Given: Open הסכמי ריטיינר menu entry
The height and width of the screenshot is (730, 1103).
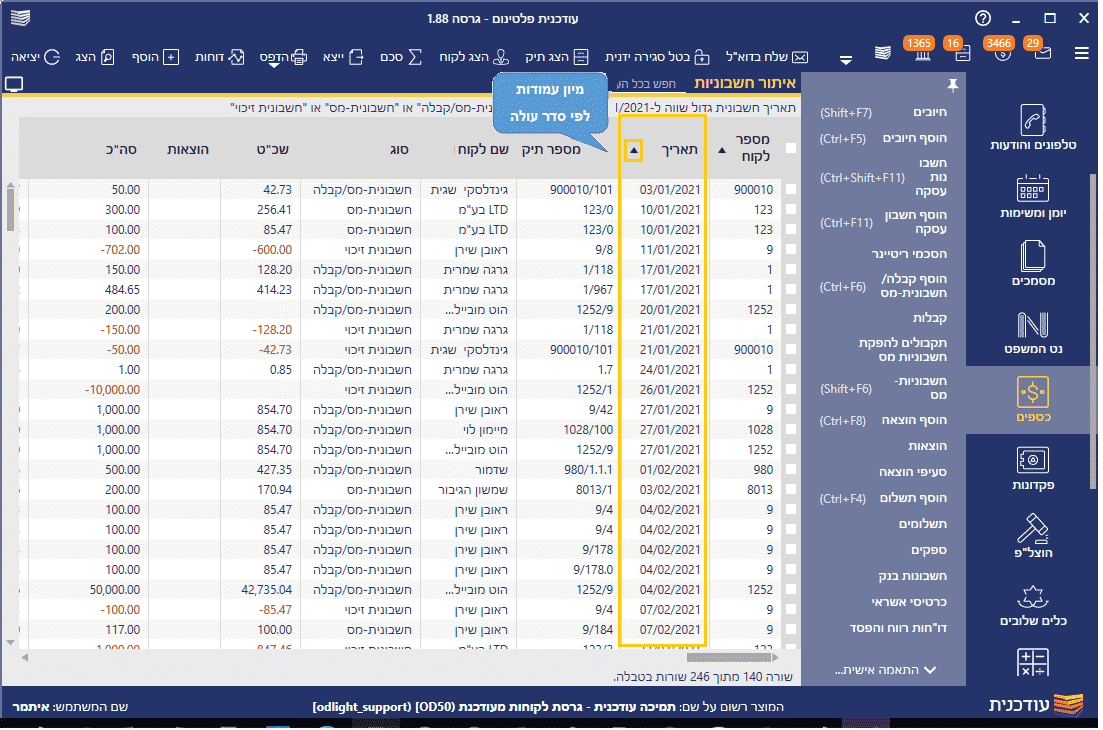Looking at the screenshot, I should coord(909,254).
